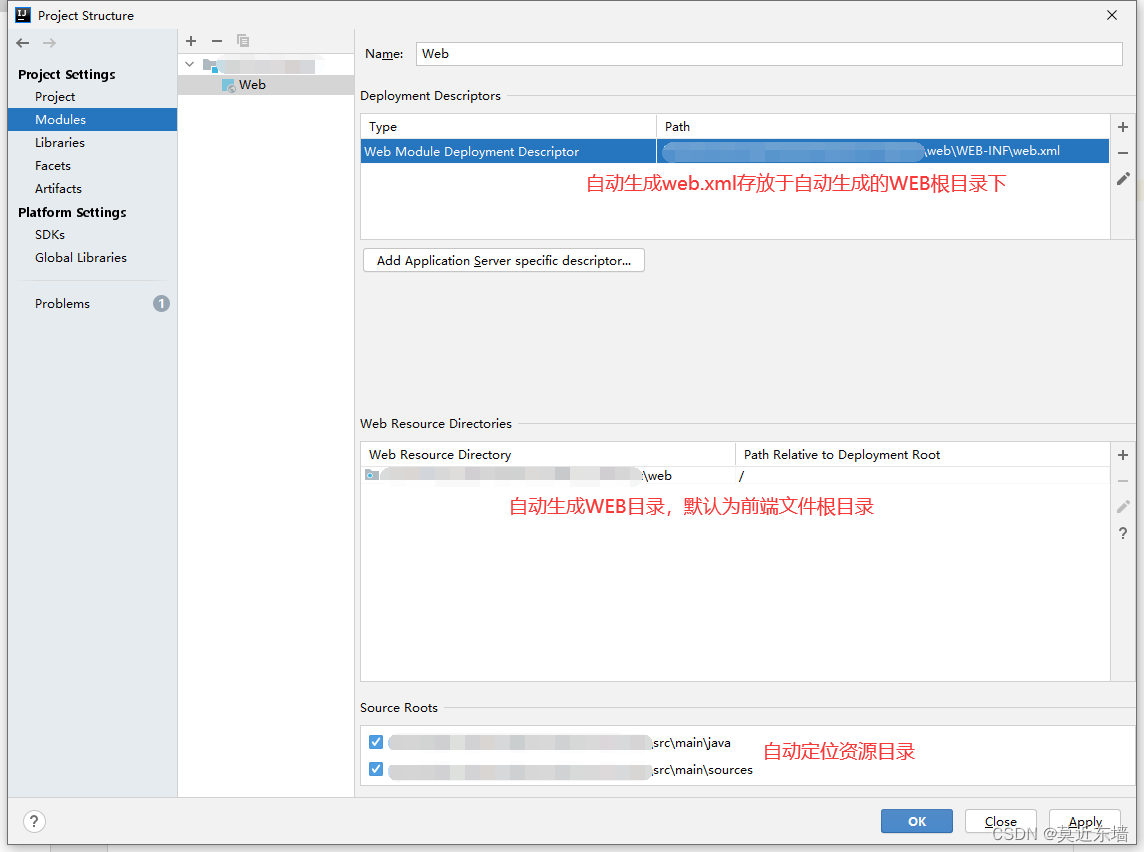Open web resource directories help question mark
Screen dimensions: 1144x852
tap(1123, 533)
